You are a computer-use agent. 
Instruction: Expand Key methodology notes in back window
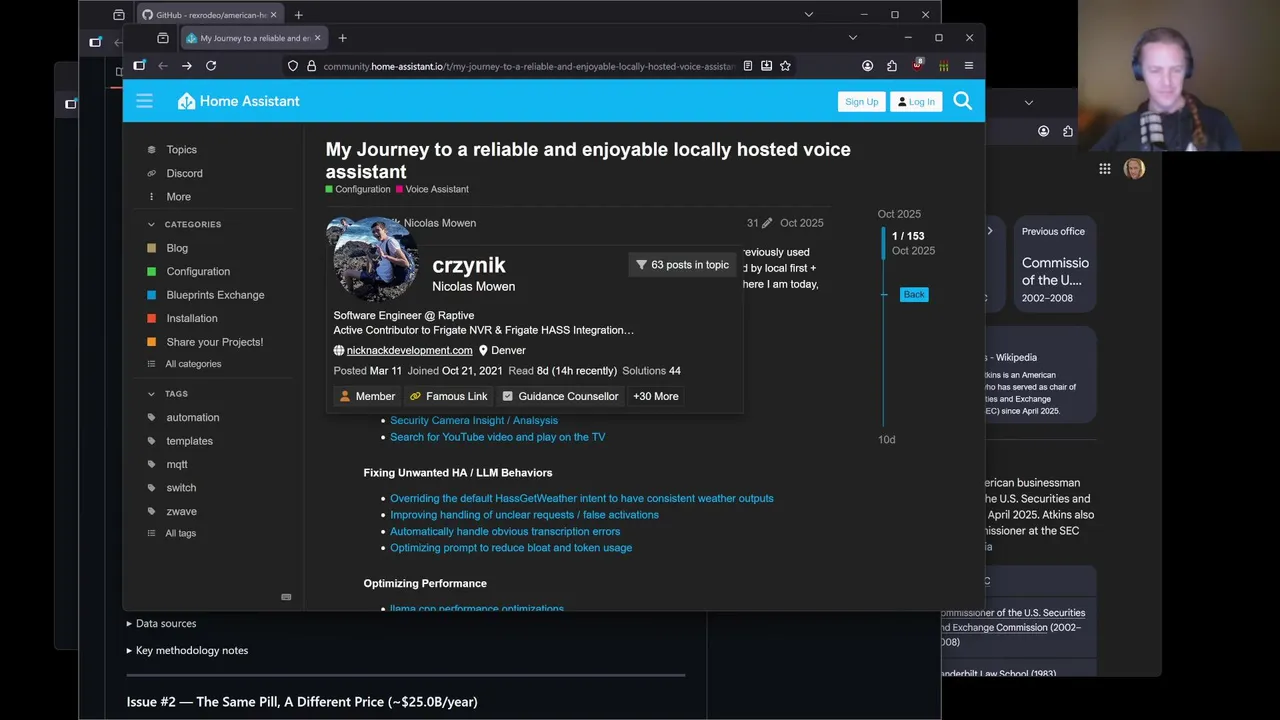pos(187,650)
